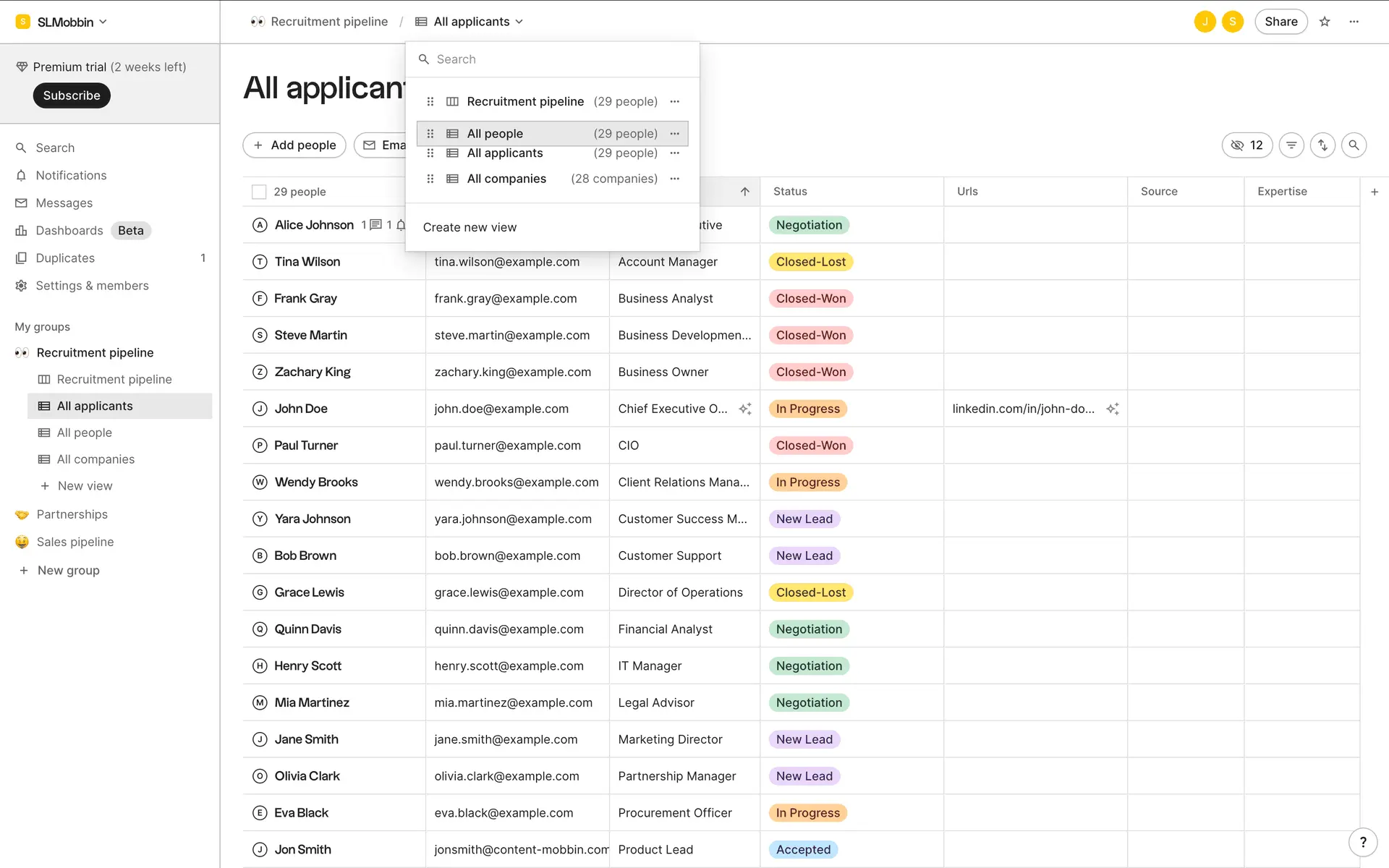
Task: Click Alice Johnson's Negotiation status tag
Action: [x=809, y=225]
